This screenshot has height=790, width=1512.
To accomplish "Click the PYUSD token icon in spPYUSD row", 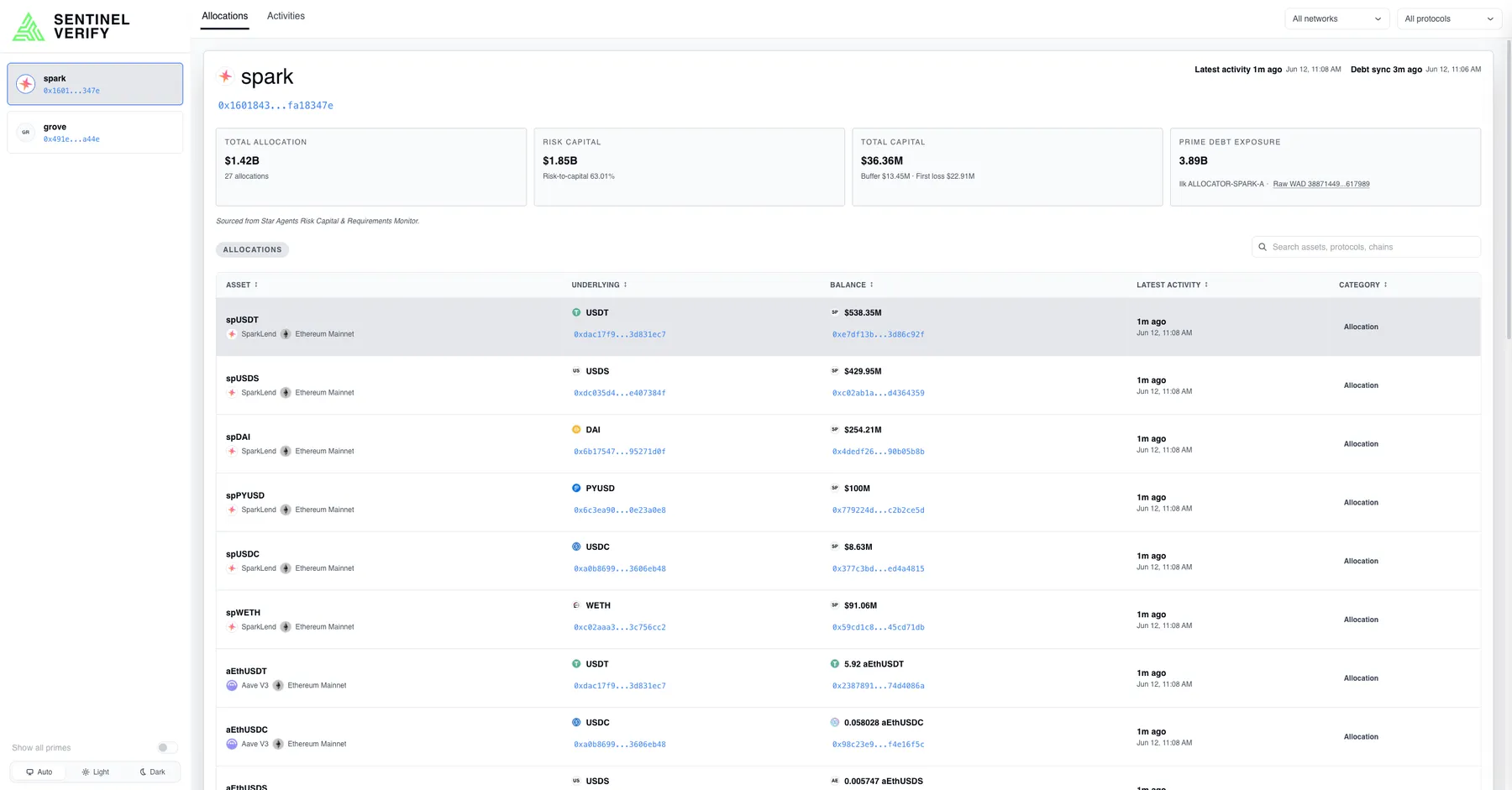I will pyautogui.click(x=576, y=488).
